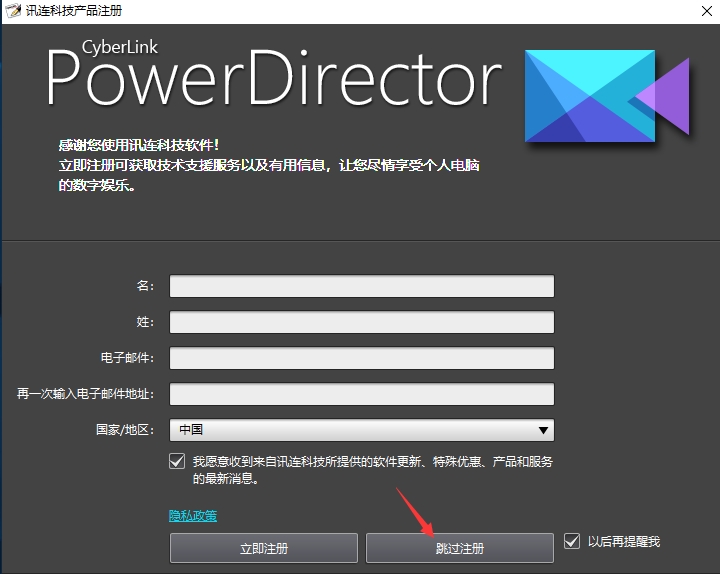The width and height of the screenshot is (720, 574).
Task: Open the 隐私政策 privacy policy link
Action: click(193, 516)
